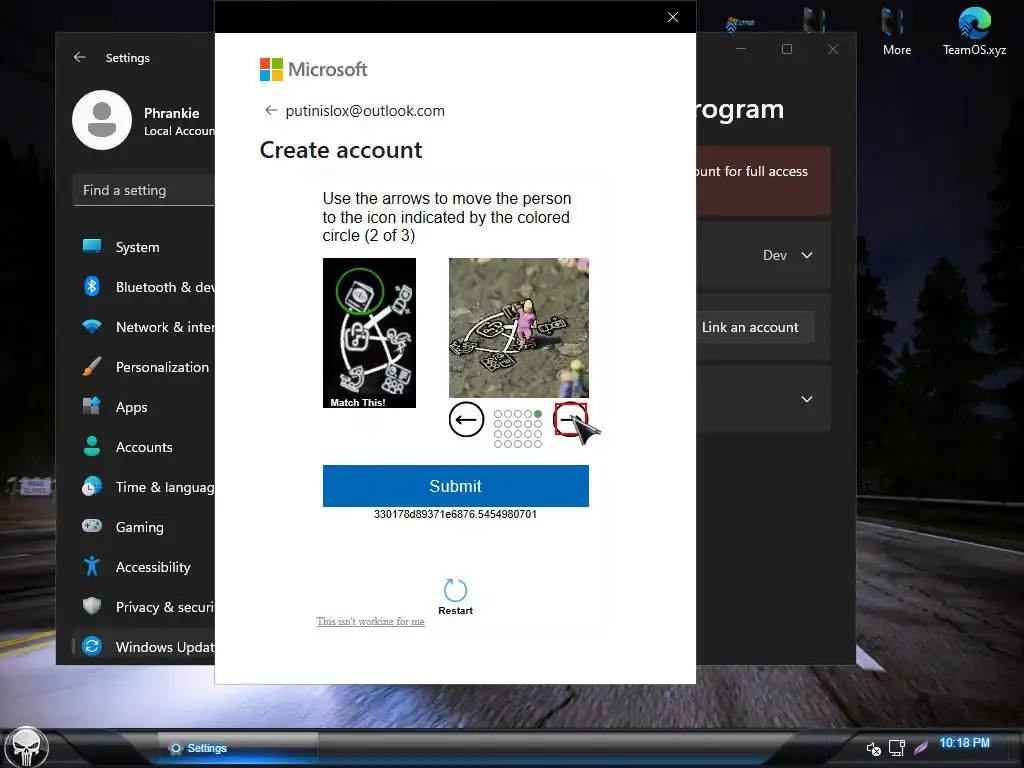Open the More desktop shortcut
Viewport: 1024px width, 768px height.
tap(896, 31)
